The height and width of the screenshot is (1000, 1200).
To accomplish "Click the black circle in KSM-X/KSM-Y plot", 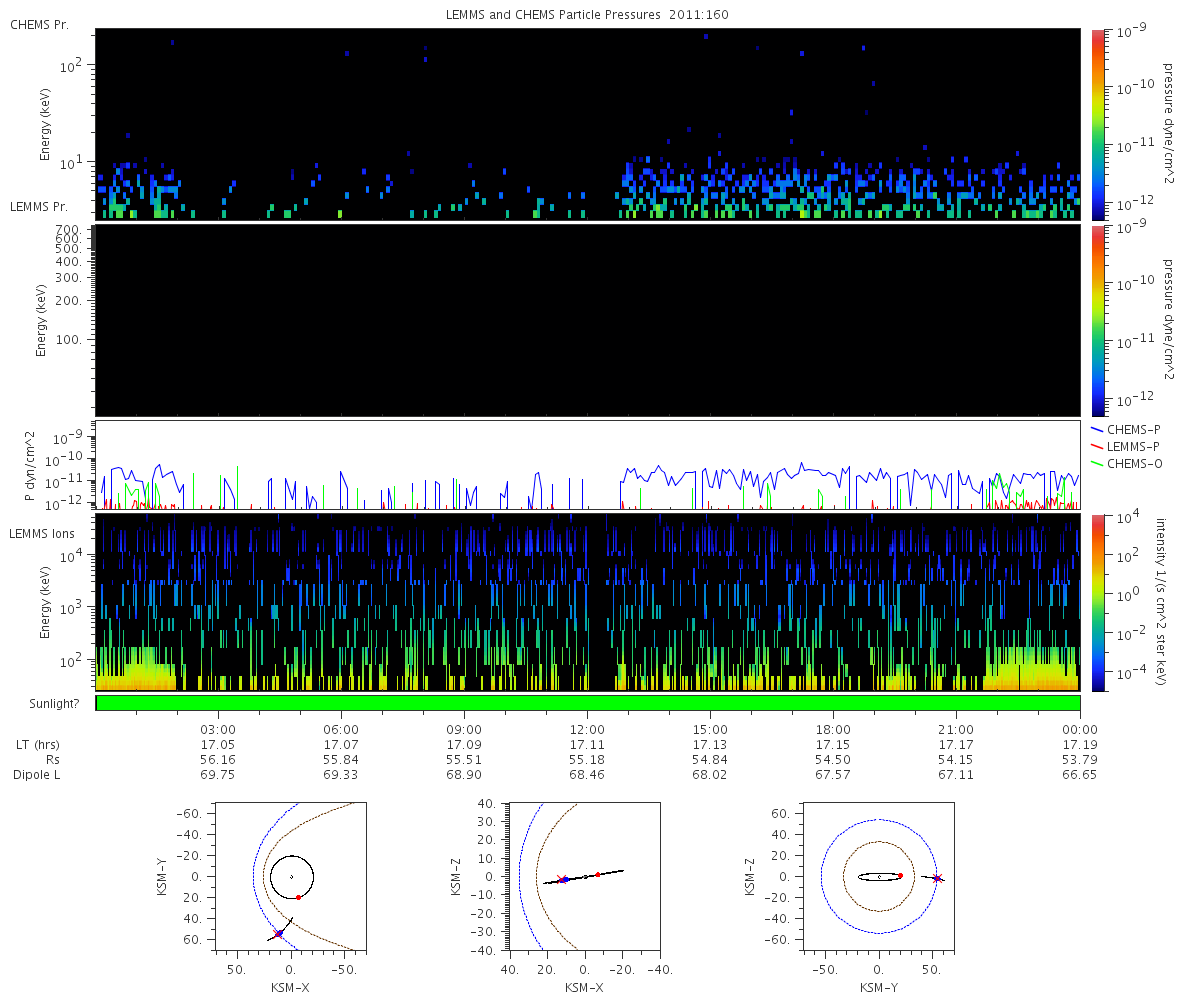I will [291, 877].
